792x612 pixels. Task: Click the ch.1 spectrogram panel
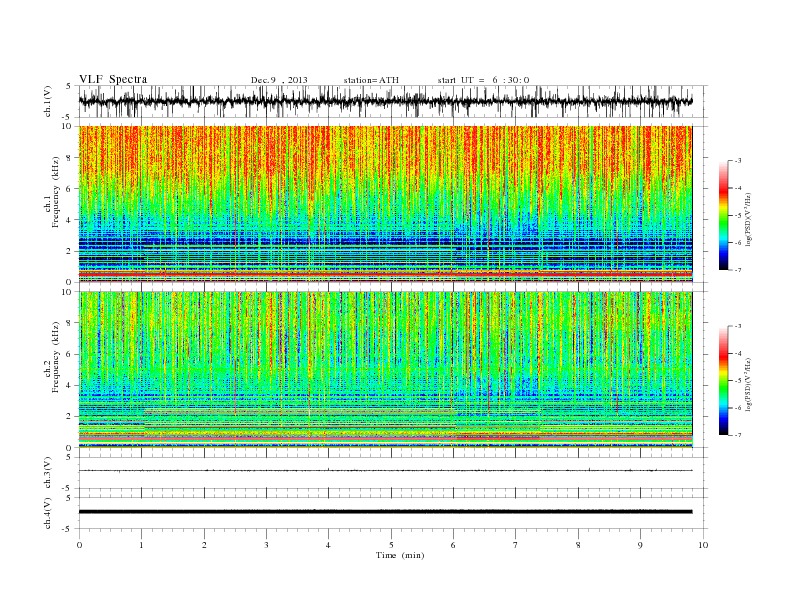(x=385, y=204)
